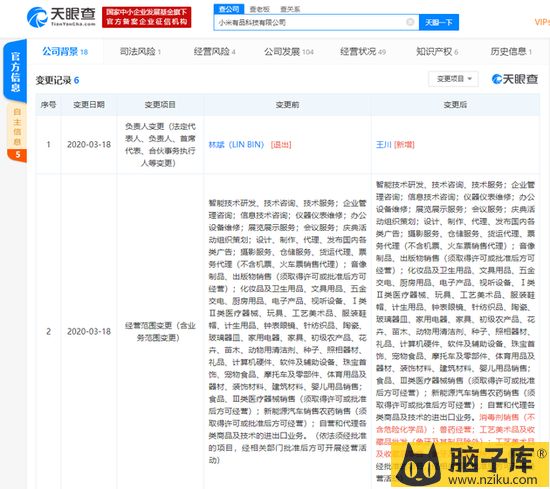Click the [新增] tag beside 王川
550x489 pixels.
[x=404, y=145]
